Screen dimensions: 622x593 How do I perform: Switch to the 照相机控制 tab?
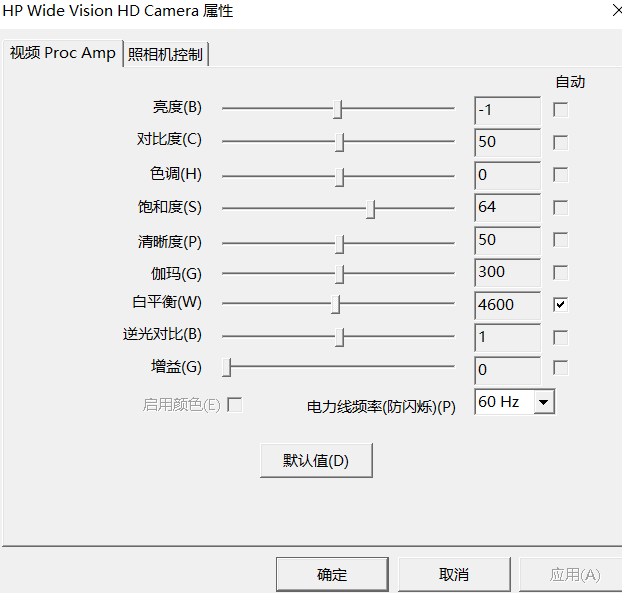coord(165,54)
